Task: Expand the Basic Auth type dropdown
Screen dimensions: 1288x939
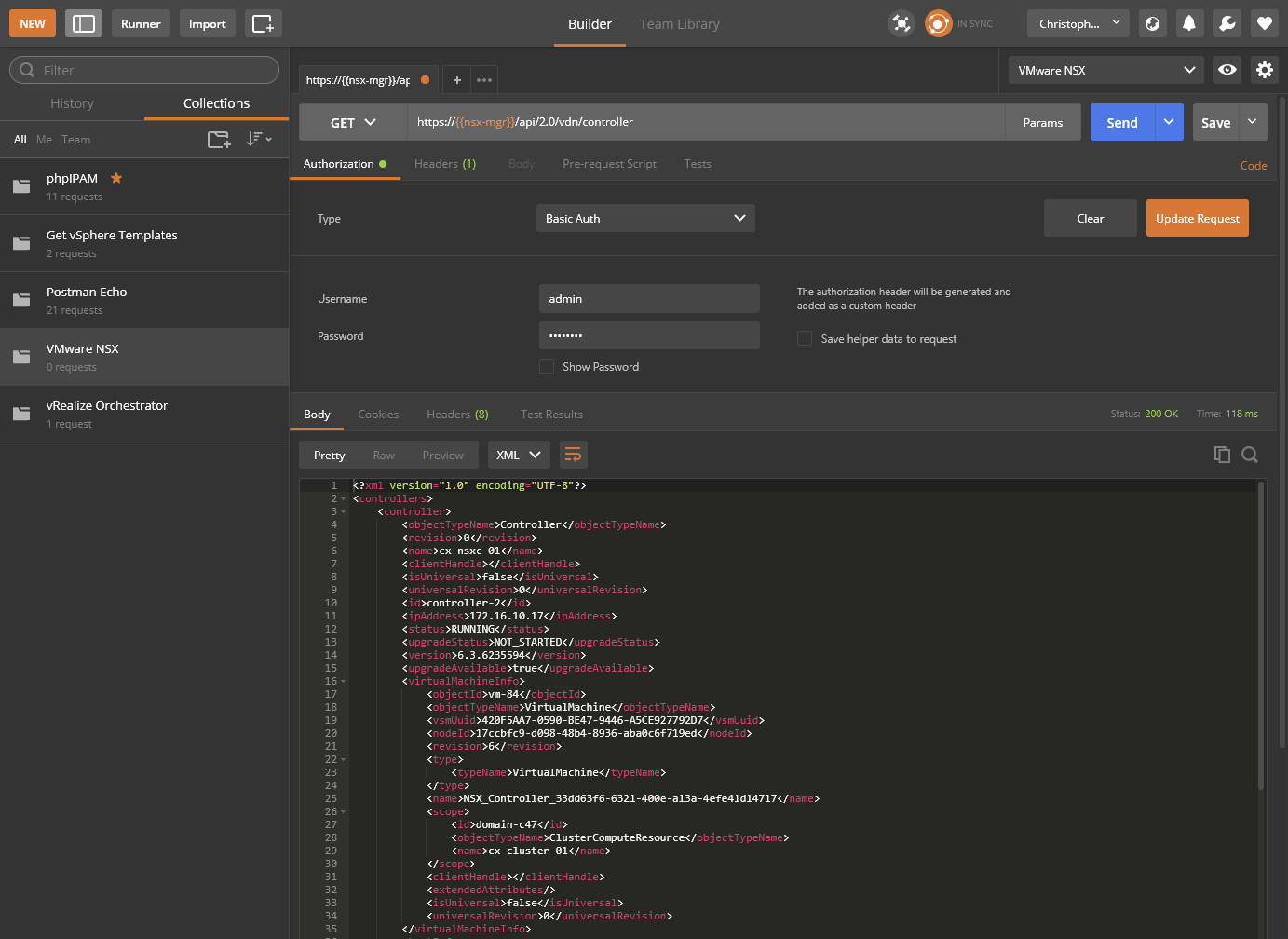Action: [645, 219]
